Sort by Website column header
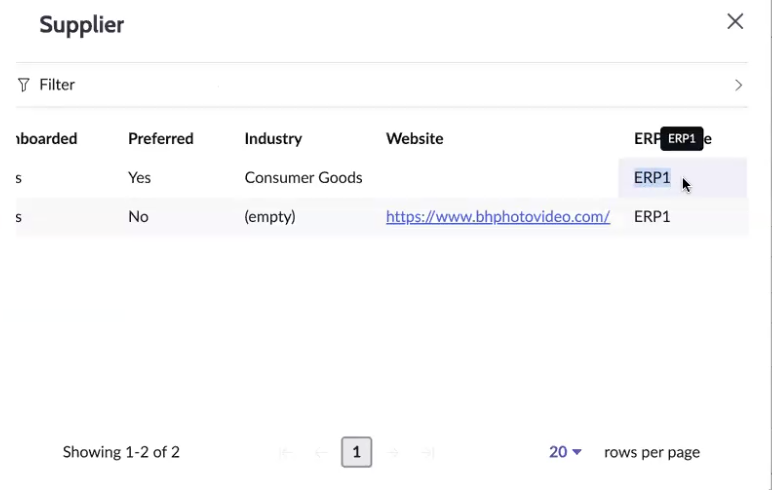776x490 pixels. [415, 139]
